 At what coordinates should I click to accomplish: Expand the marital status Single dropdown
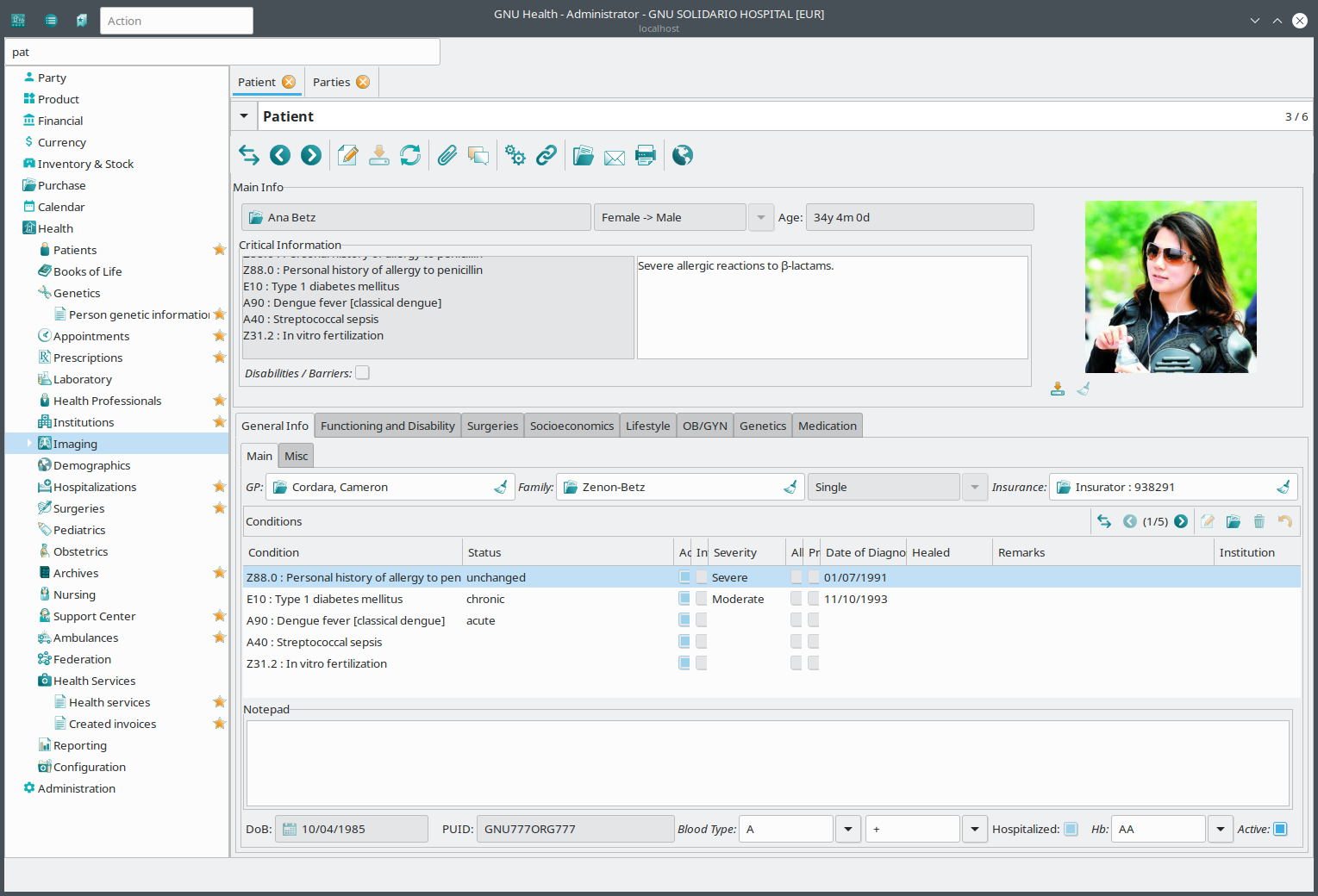click(974, 487)
